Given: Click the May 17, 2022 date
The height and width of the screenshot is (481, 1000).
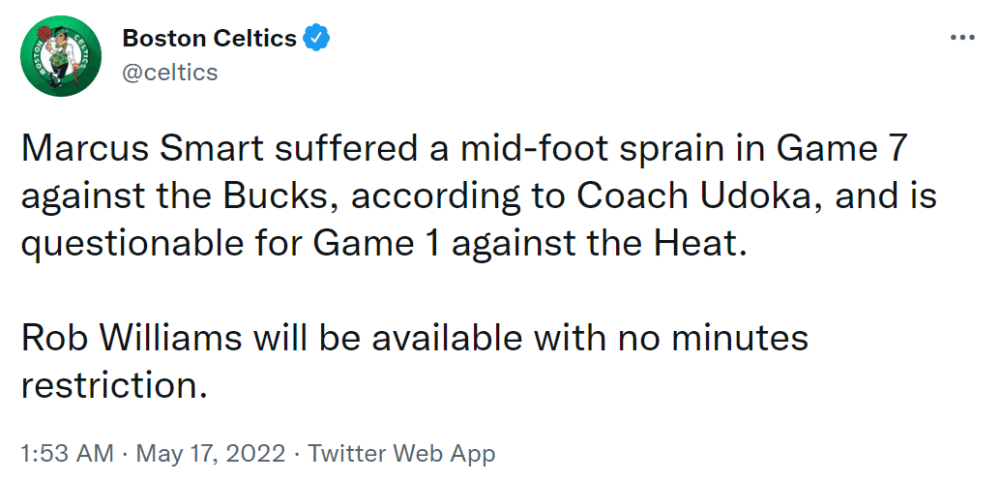Looking at the screenshot, I should coord(211,455).
